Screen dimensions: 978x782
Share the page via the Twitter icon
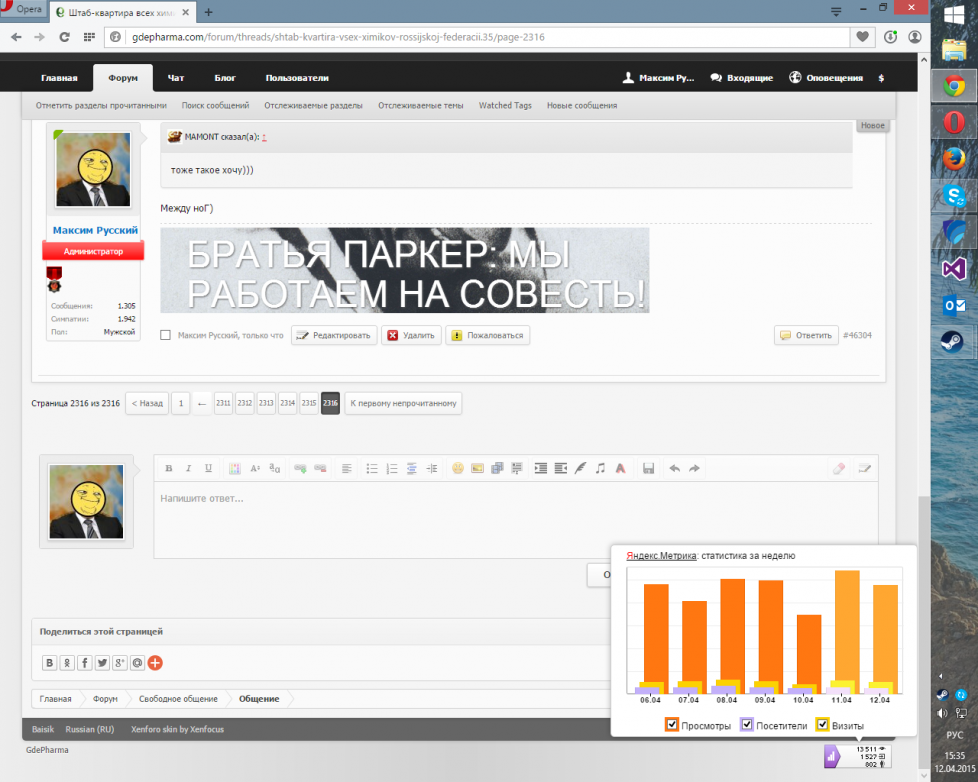click(102, 662)
